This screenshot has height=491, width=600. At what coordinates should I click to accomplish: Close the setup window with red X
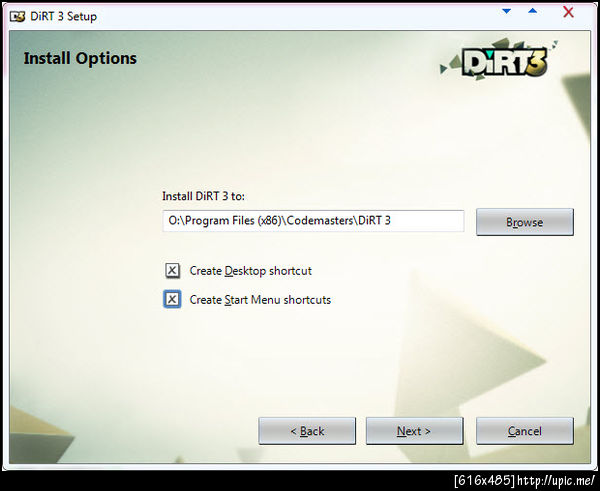pos(568,12)
